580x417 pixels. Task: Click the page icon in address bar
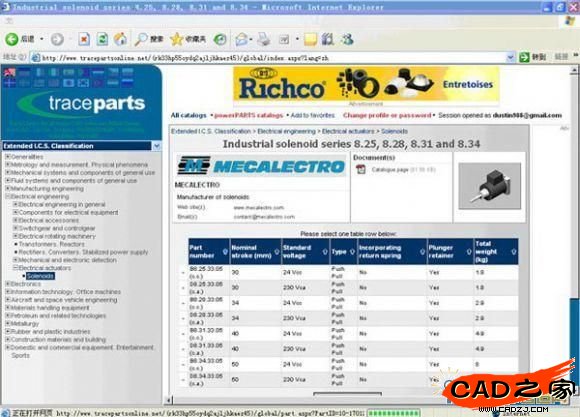36,57
